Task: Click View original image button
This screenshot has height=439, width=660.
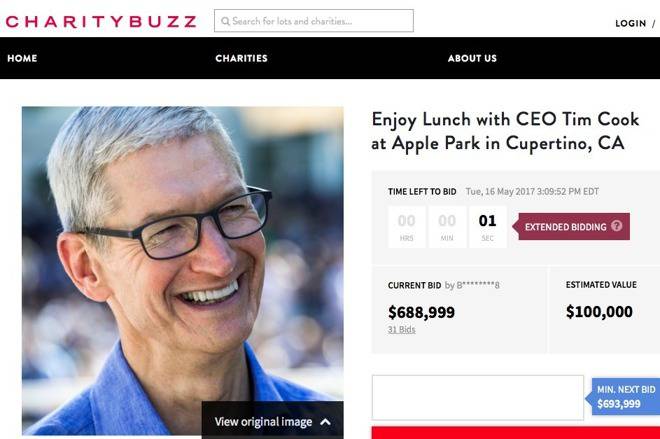Action: pyautogui.click(x=272, y=420)
